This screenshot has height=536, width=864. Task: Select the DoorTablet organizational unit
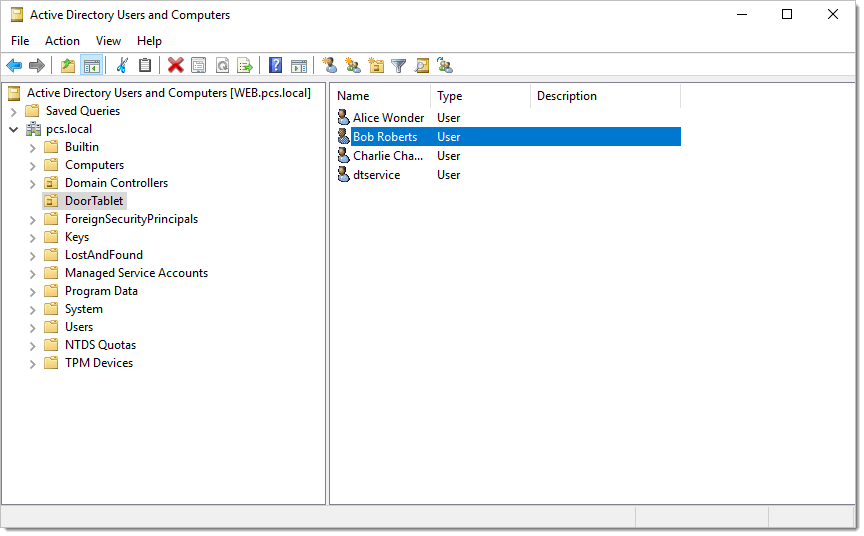[x=94, y=201]
